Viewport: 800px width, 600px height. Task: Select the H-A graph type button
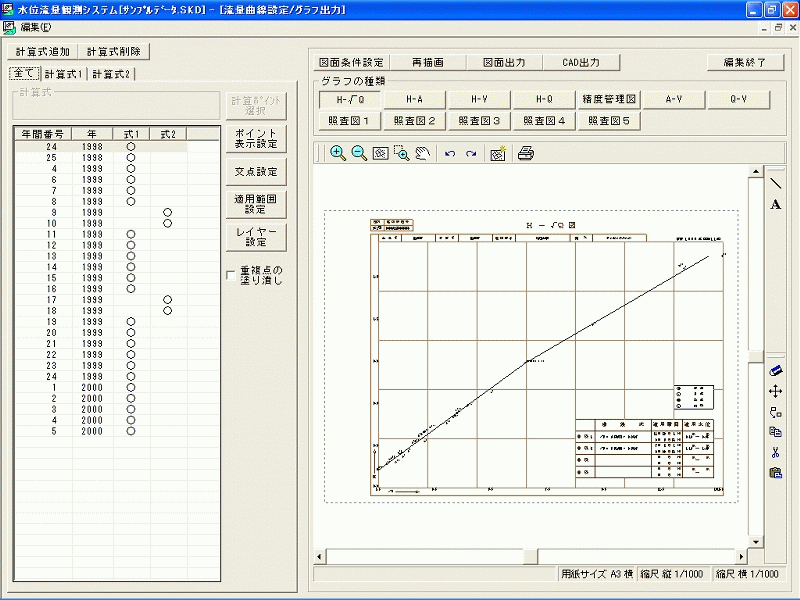tap(414, 99)
